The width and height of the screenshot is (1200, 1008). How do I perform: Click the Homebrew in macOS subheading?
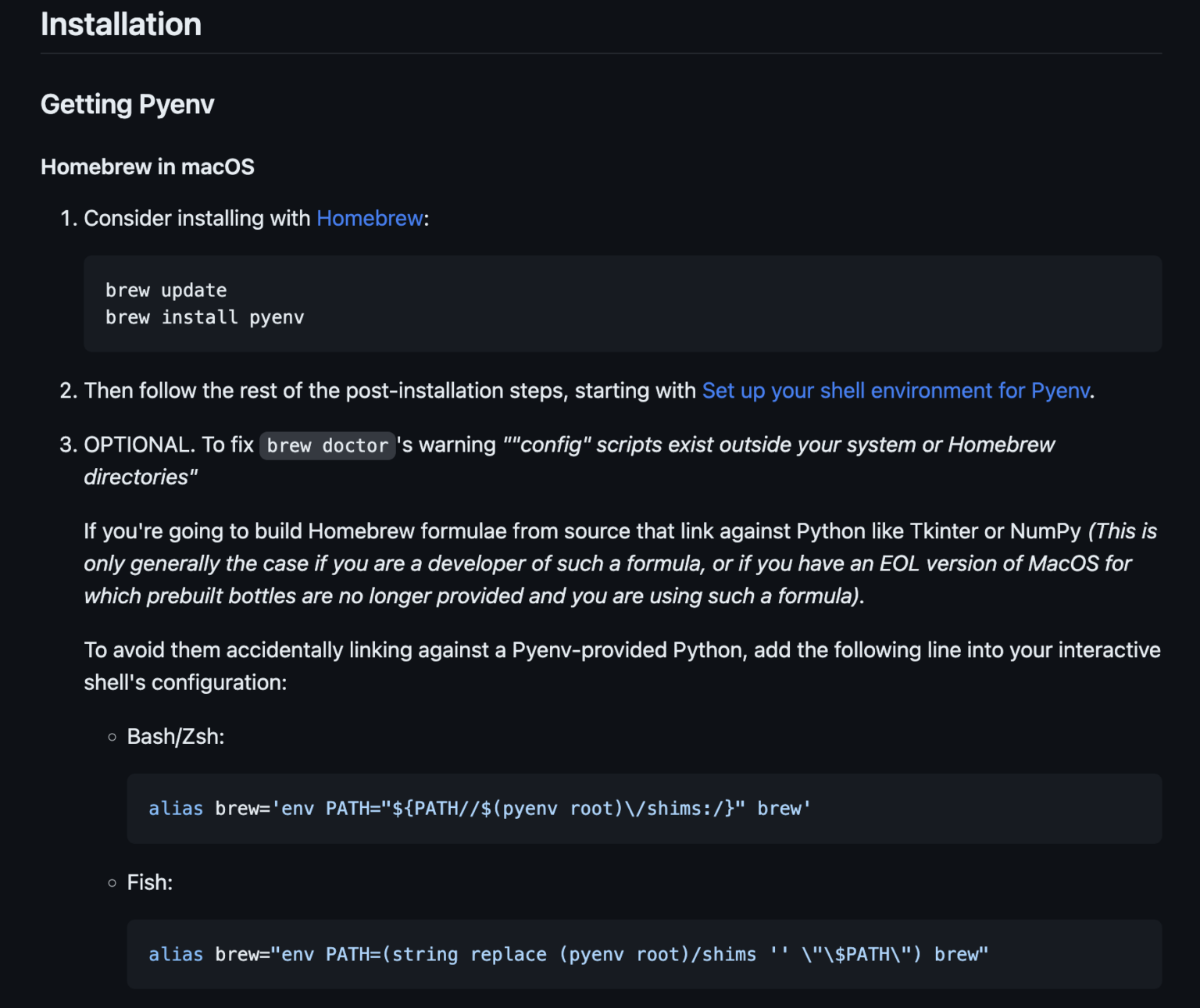click(x=147, y=166)
